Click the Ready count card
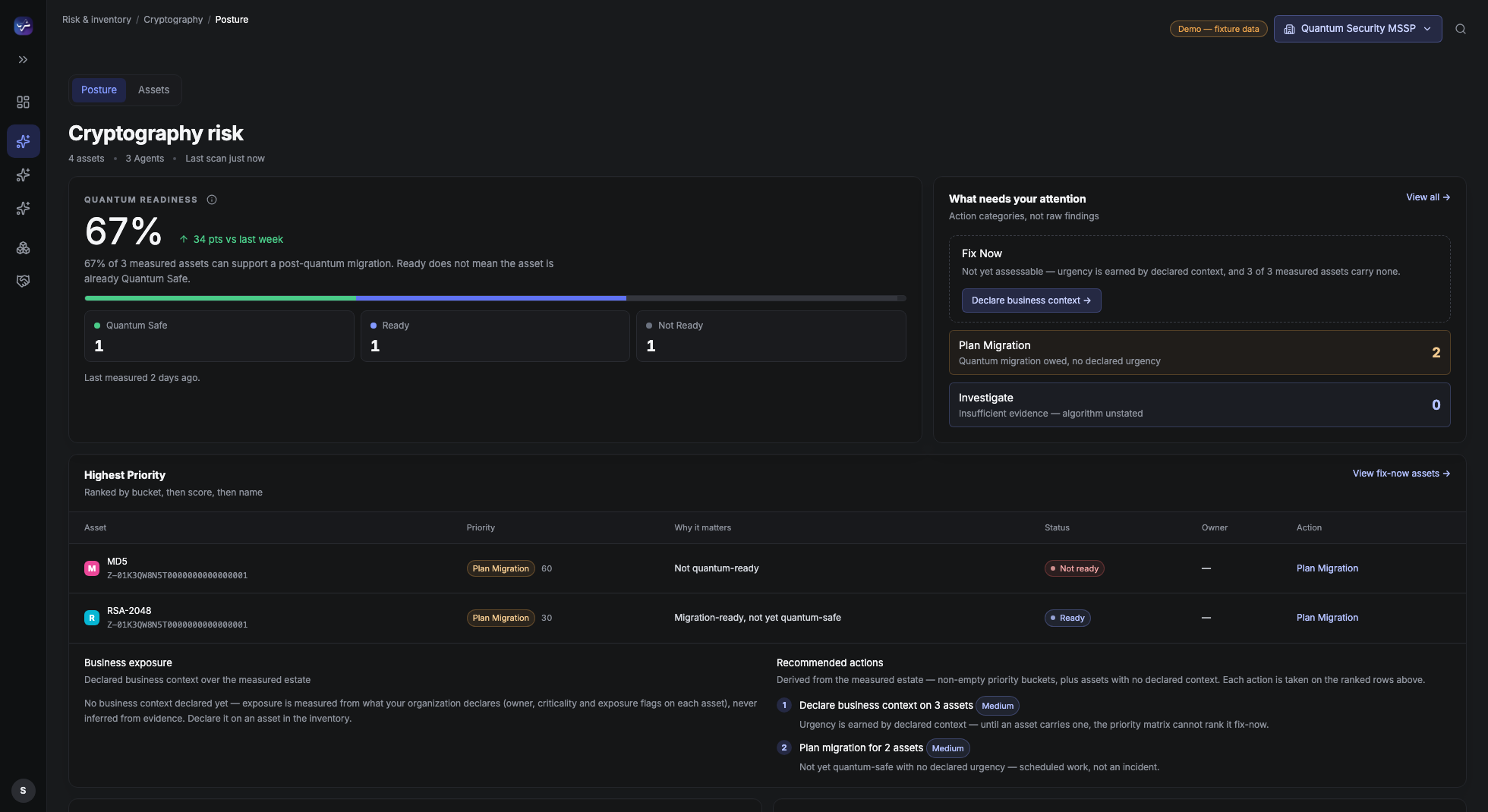This screenshot has height=812, width=1488. [x=495, y=336]
